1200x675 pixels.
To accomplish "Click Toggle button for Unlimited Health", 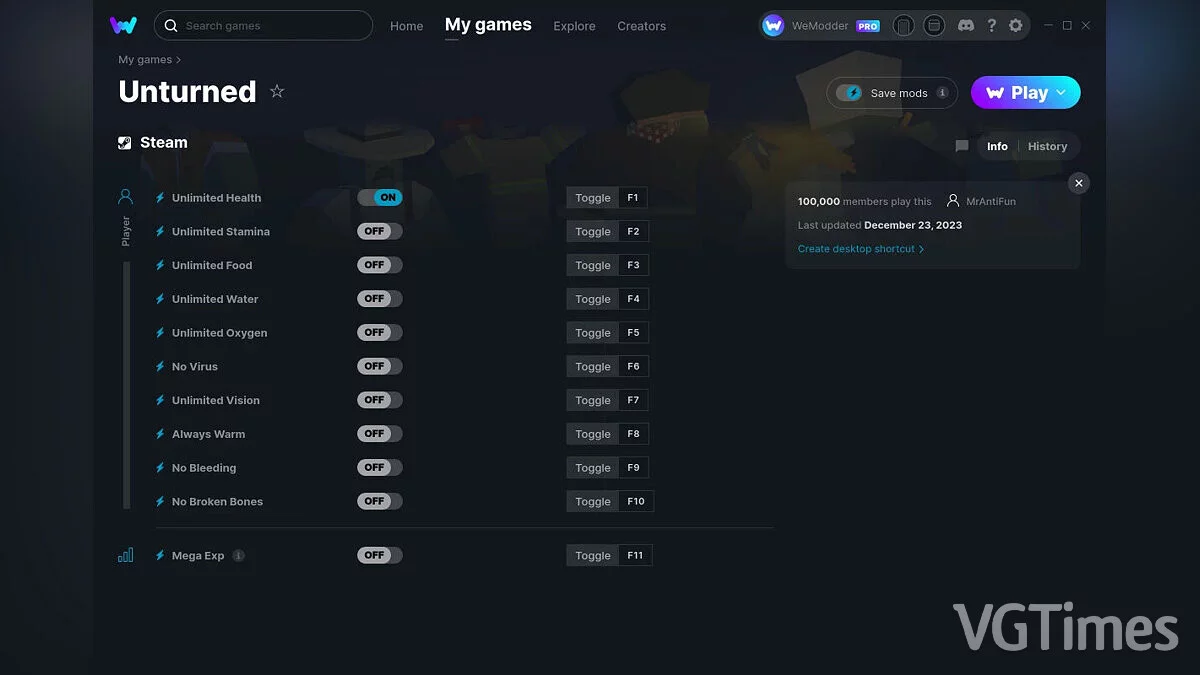I will [x=593, y=198].
